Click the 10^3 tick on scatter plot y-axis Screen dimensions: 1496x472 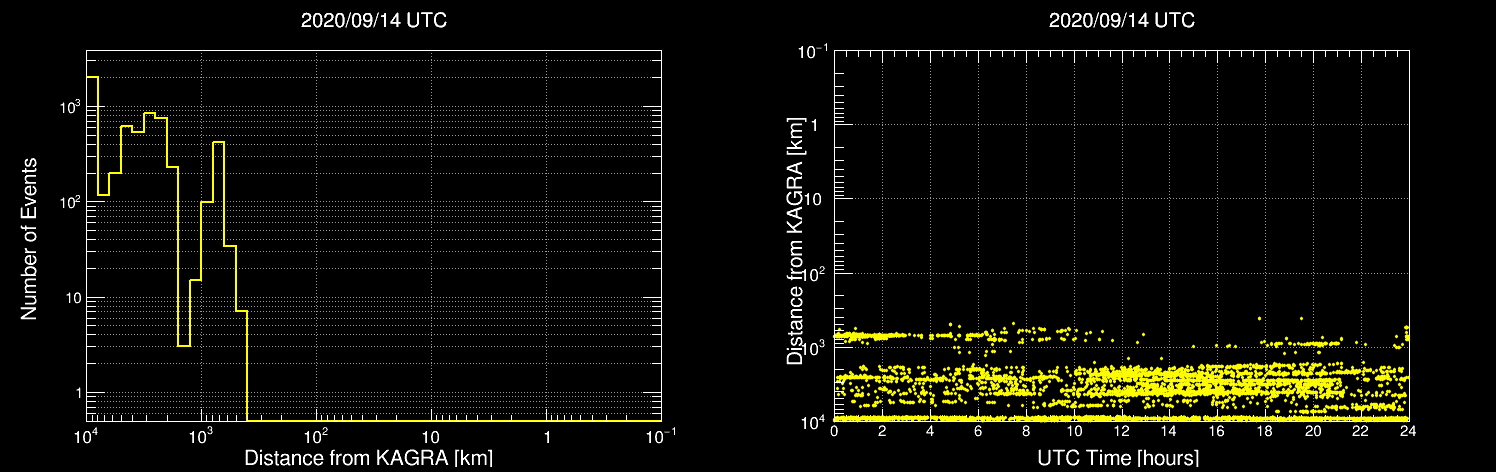[x=815, y=346]
